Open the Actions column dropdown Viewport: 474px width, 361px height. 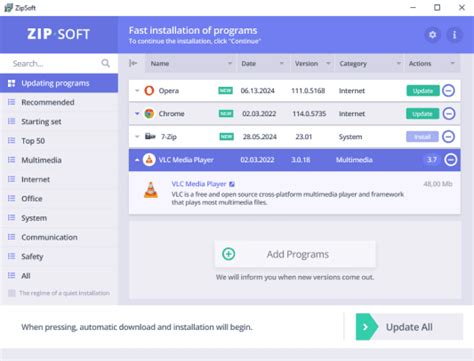(x=452, y=63)
